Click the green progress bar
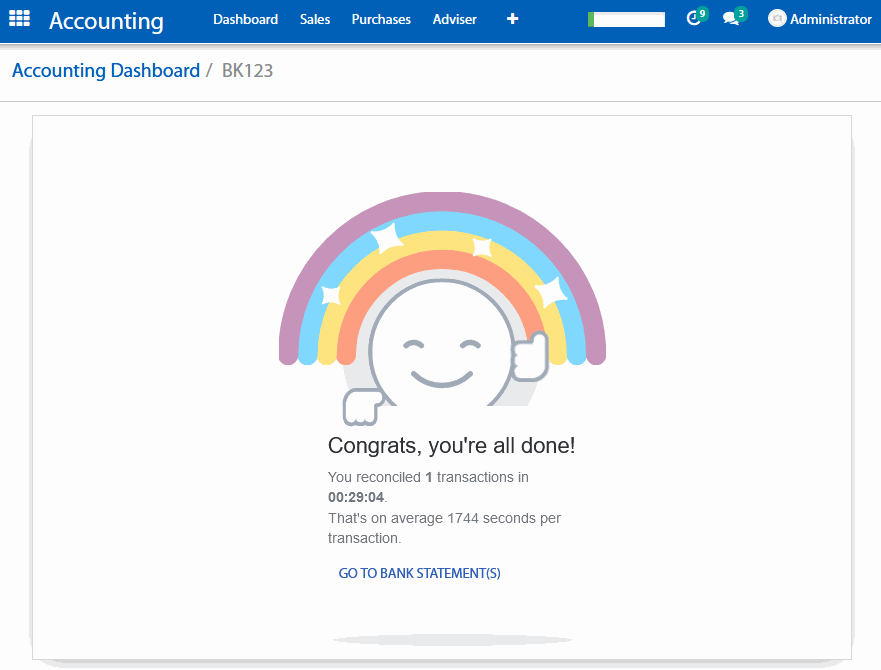The image size is (881, 670). coord(626,19)
